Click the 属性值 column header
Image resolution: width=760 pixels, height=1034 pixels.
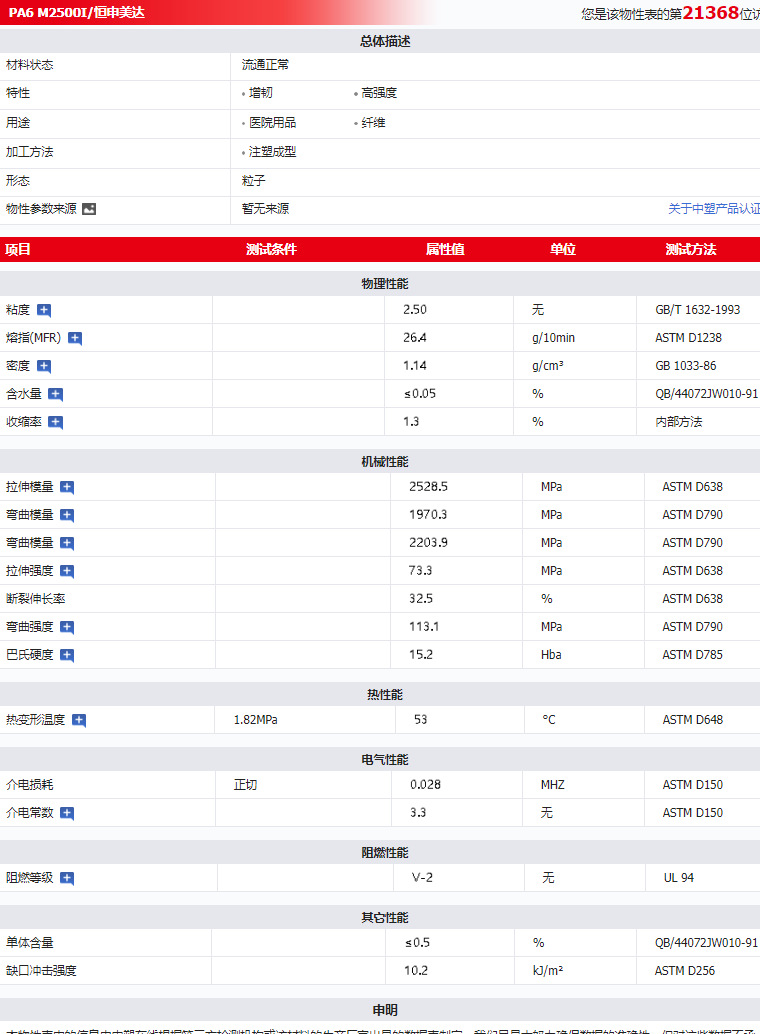(445, 249)
